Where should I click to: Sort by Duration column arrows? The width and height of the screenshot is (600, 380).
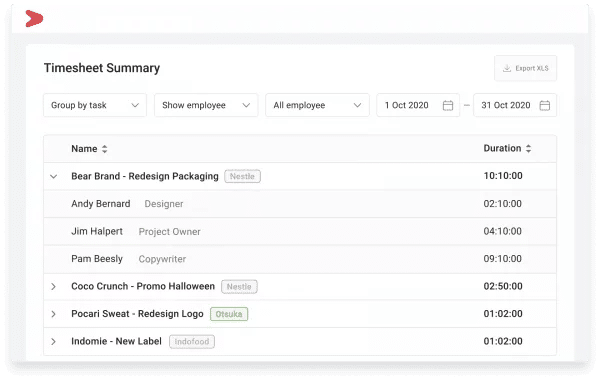click(x=528, y=148)
